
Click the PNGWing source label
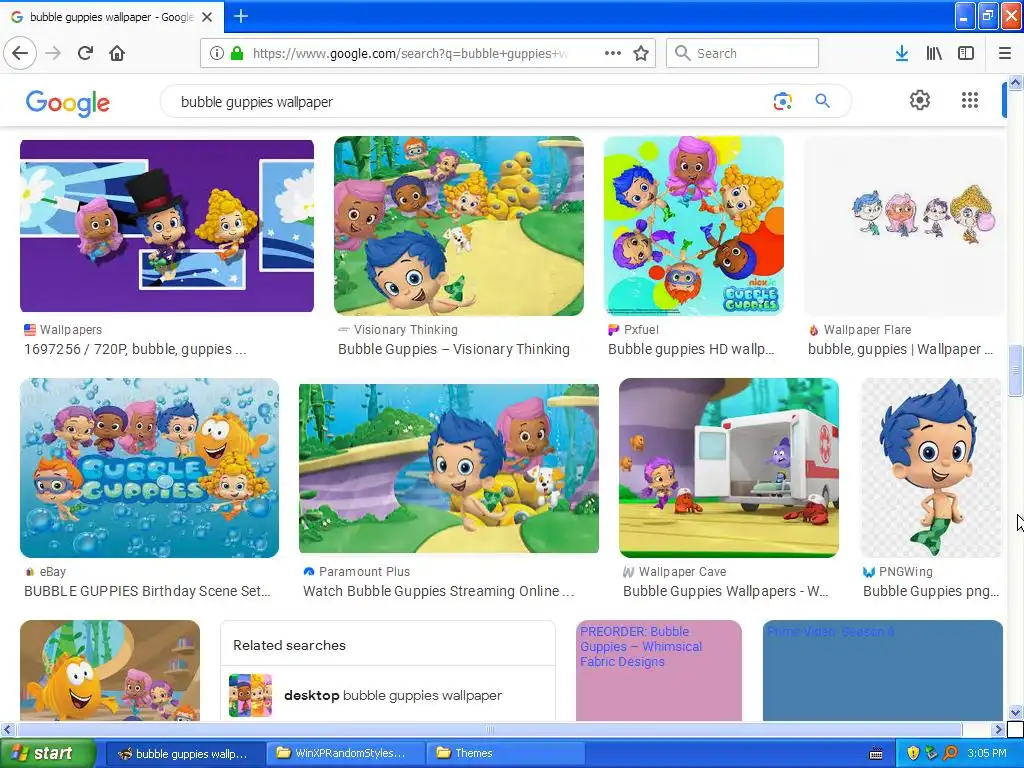(905, 571)
